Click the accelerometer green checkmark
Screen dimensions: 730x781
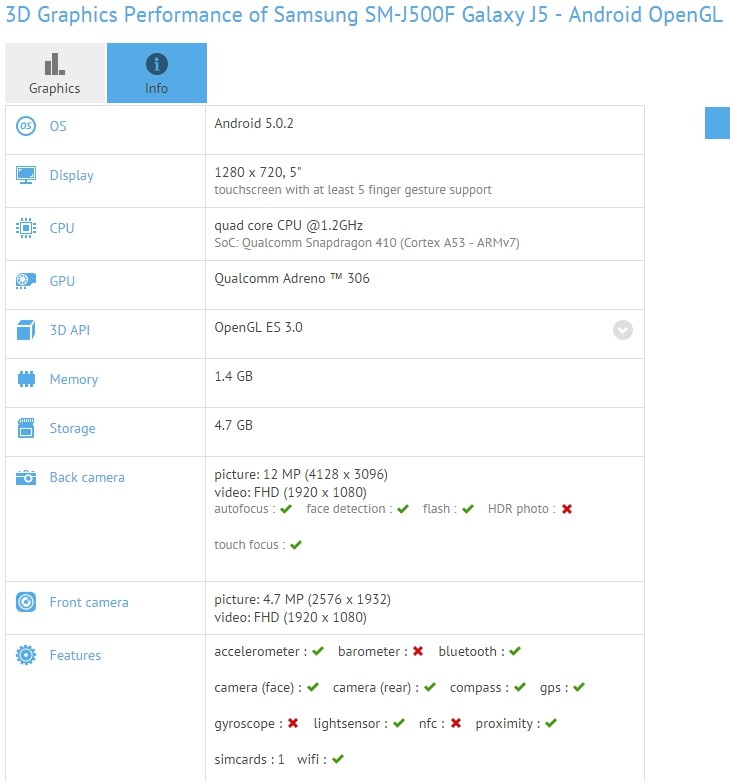tap(318, 651)
